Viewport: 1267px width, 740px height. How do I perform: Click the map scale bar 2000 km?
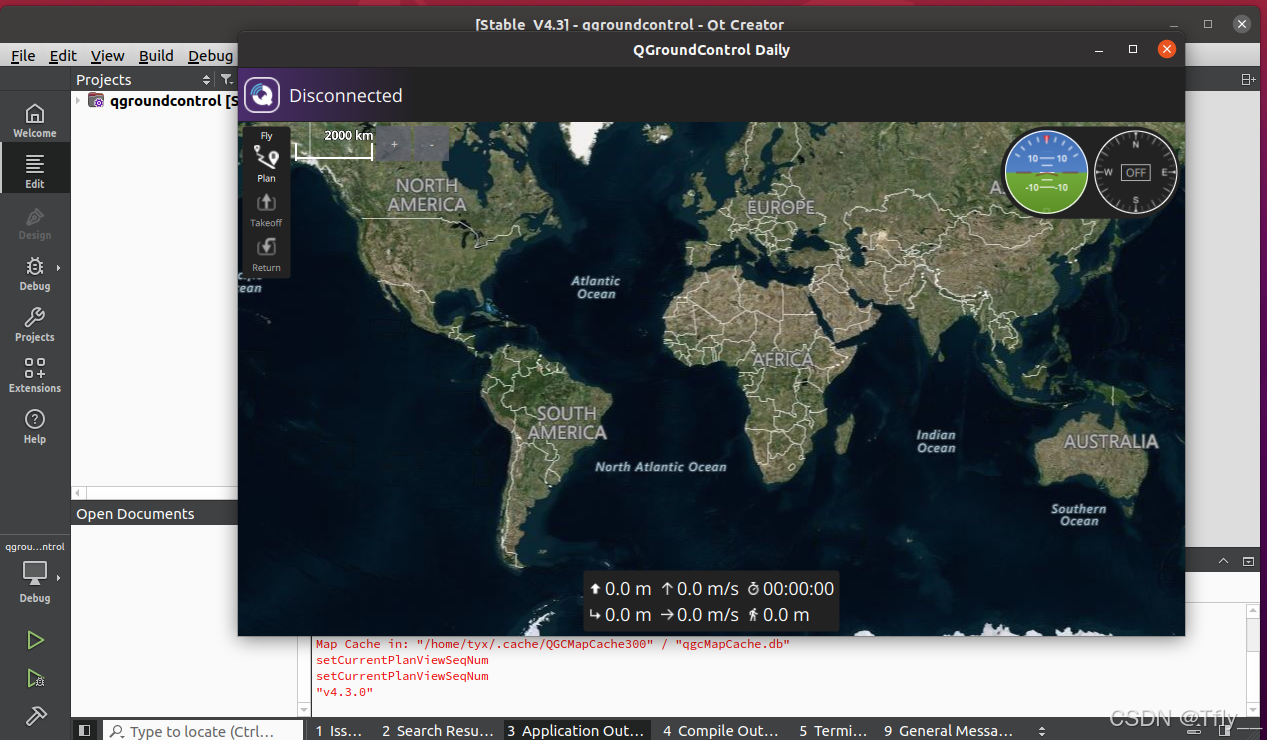coord(334,144)
